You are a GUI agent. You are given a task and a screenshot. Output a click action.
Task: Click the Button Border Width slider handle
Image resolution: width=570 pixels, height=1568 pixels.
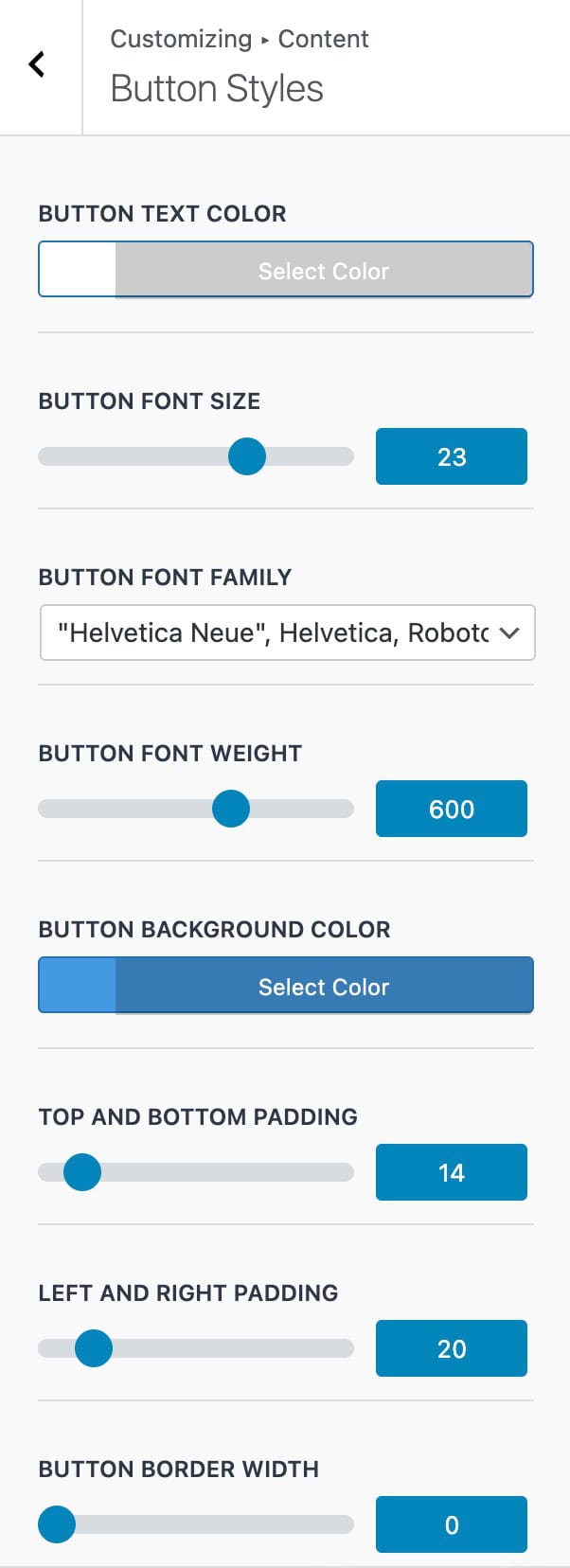click(x=57, y=1524)
